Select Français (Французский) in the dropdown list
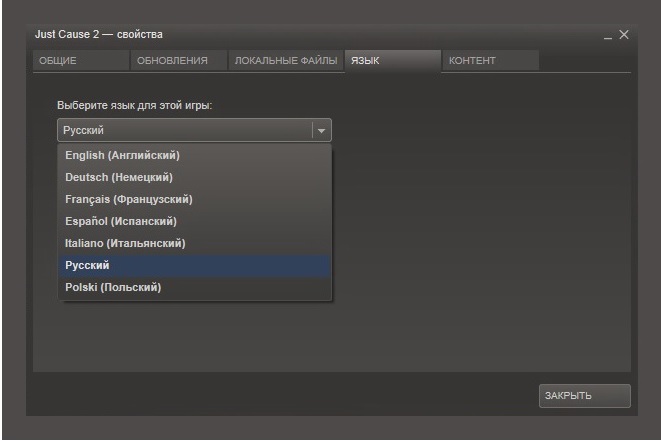 coord(194,199)
